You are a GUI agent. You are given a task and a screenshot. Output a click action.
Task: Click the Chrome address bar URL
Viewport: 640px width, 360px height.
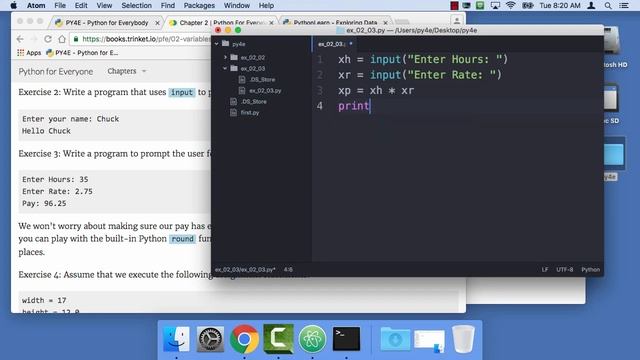pos(146,39)
